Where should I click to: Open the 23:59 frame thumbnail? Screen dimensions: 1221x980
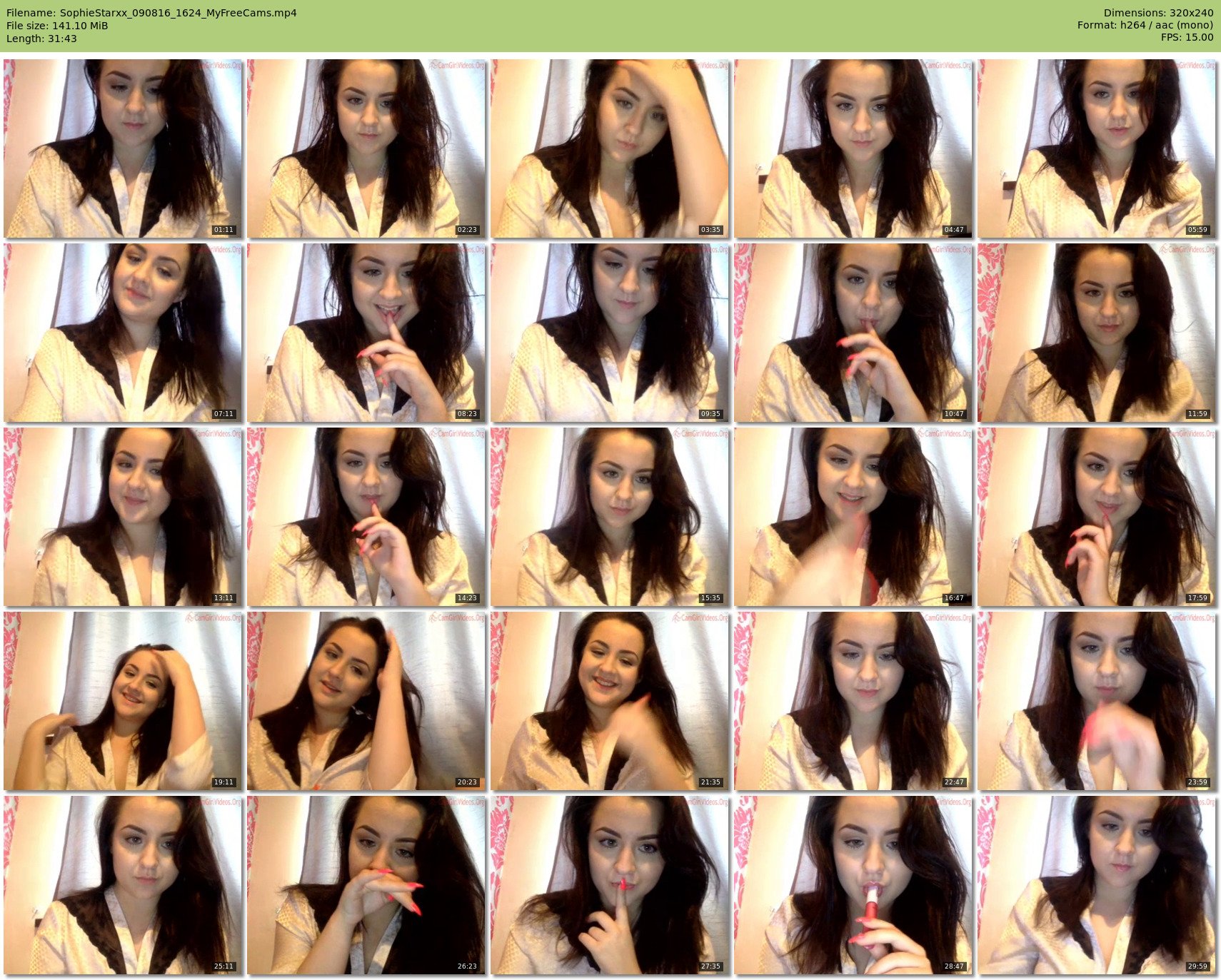(1097, 701)
